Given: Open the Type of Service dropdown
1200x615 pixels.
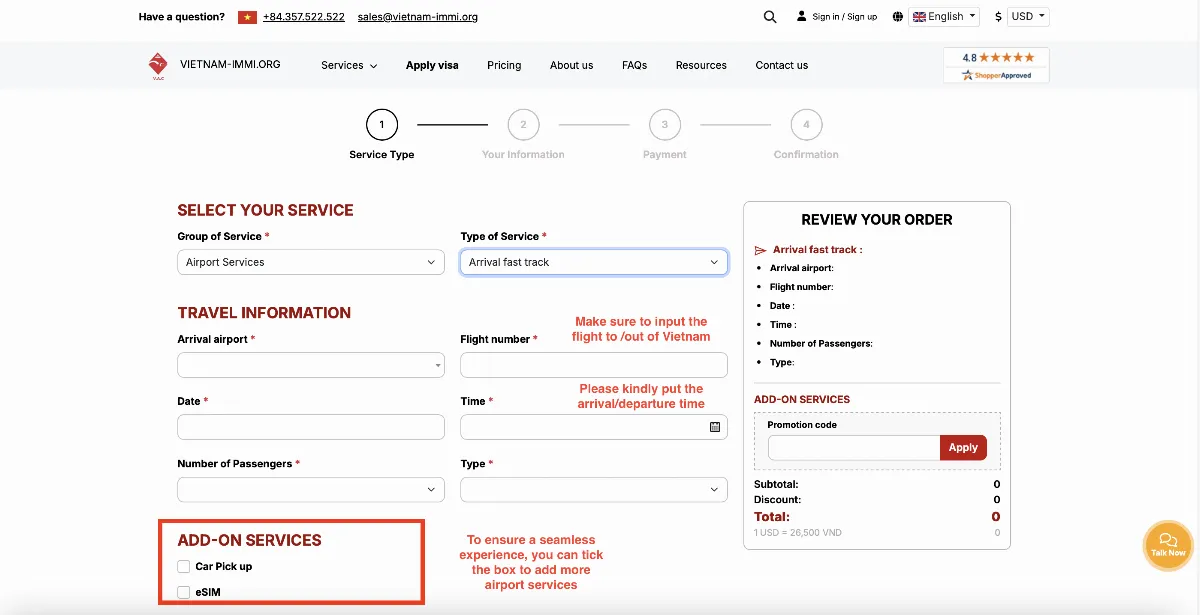Looking at the screenshot, I should pyautogui.click(x=594, y=262).
